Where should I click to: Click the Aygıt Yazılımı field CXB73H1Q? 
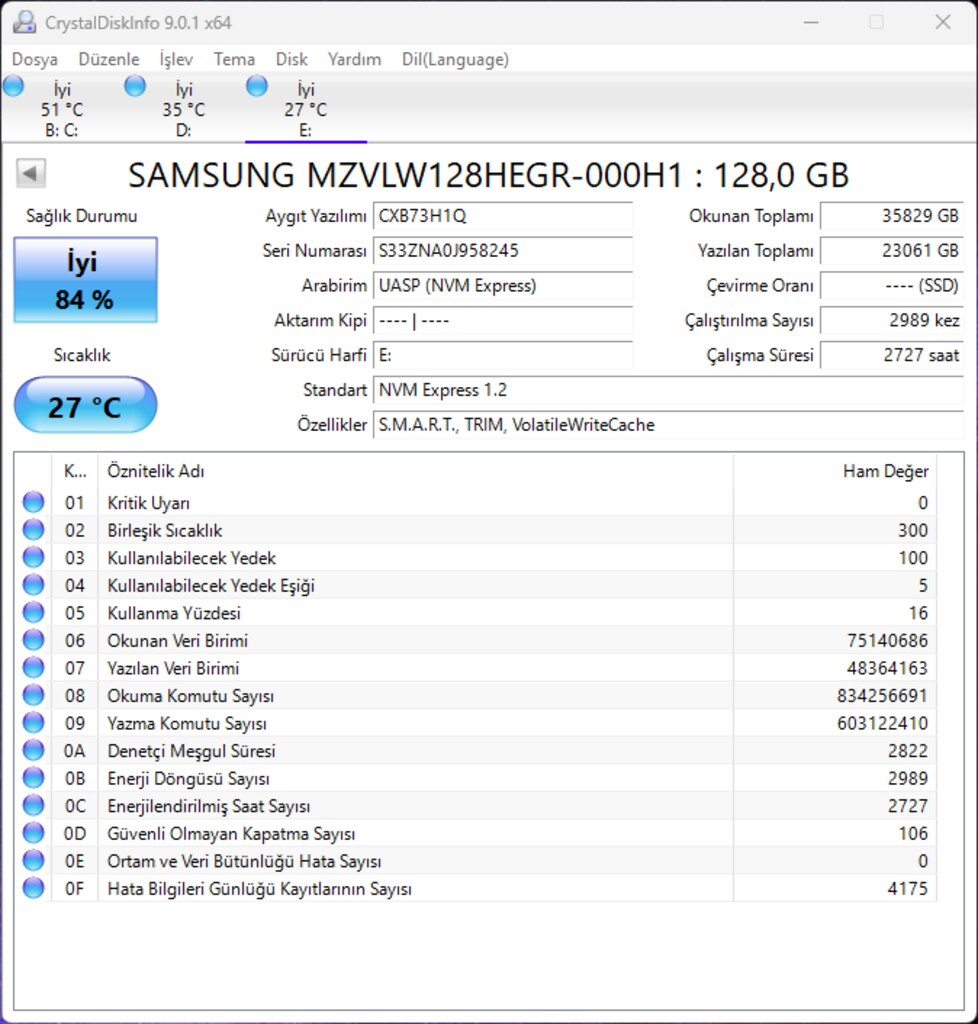click(503, 216)
